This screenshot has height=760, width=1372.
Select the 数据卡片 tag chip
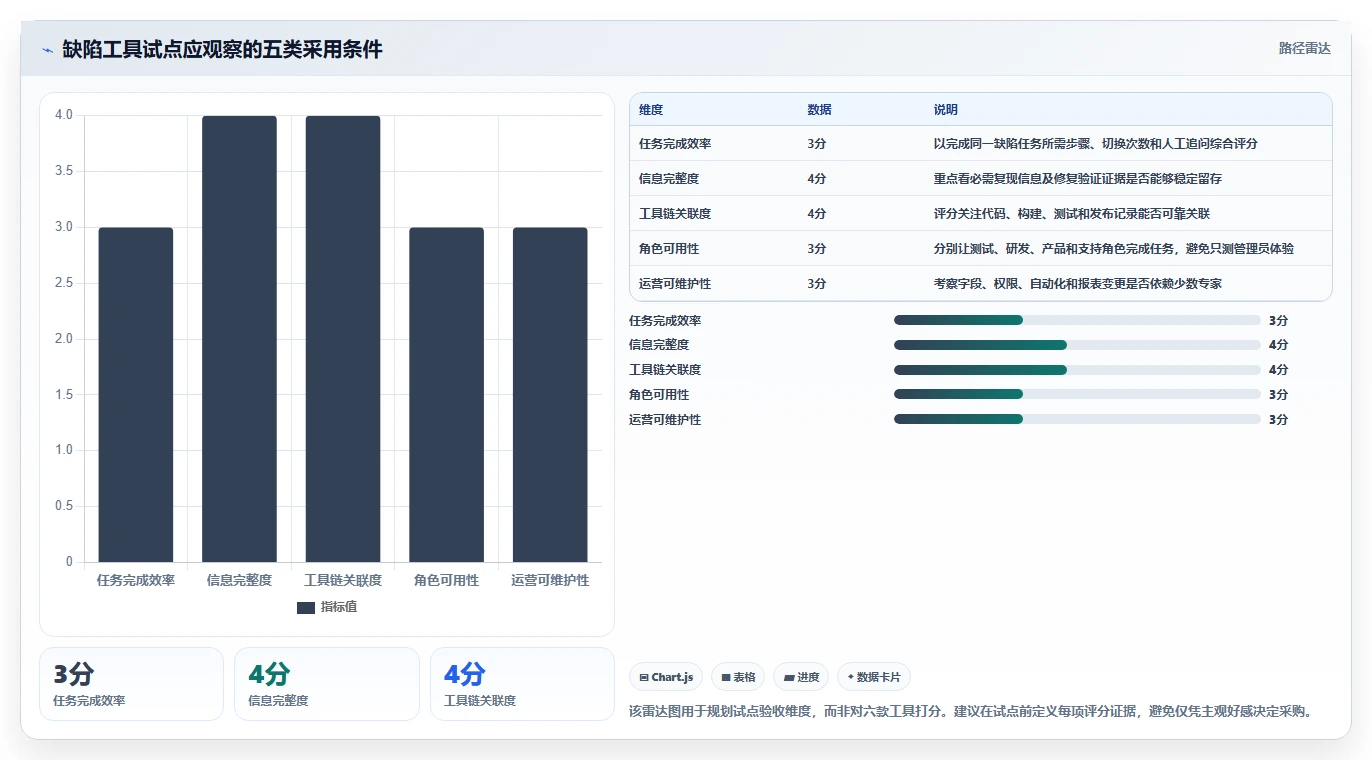pyautogui.click(x=874, y=677)
